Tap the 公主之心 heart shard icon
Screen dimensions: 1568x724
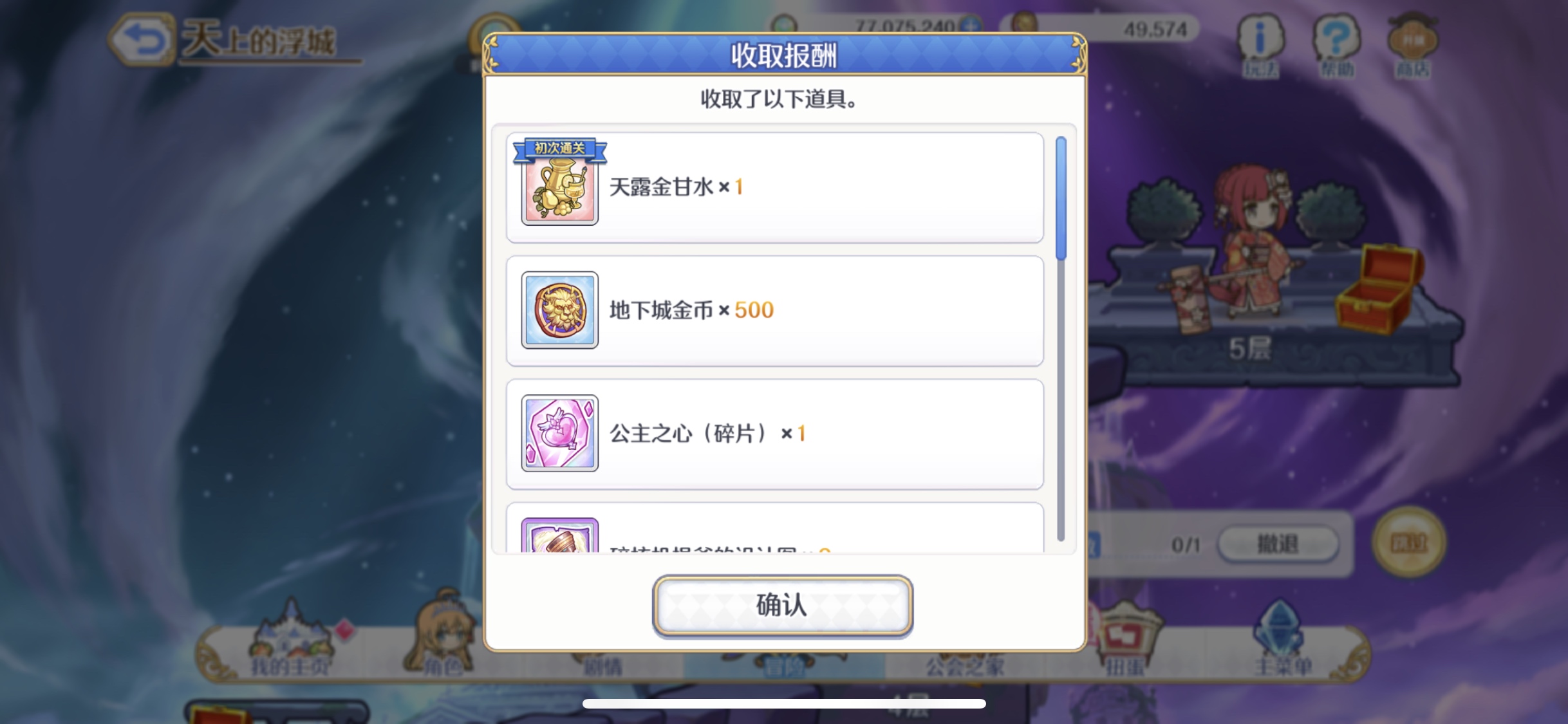[x=559, y=433]
